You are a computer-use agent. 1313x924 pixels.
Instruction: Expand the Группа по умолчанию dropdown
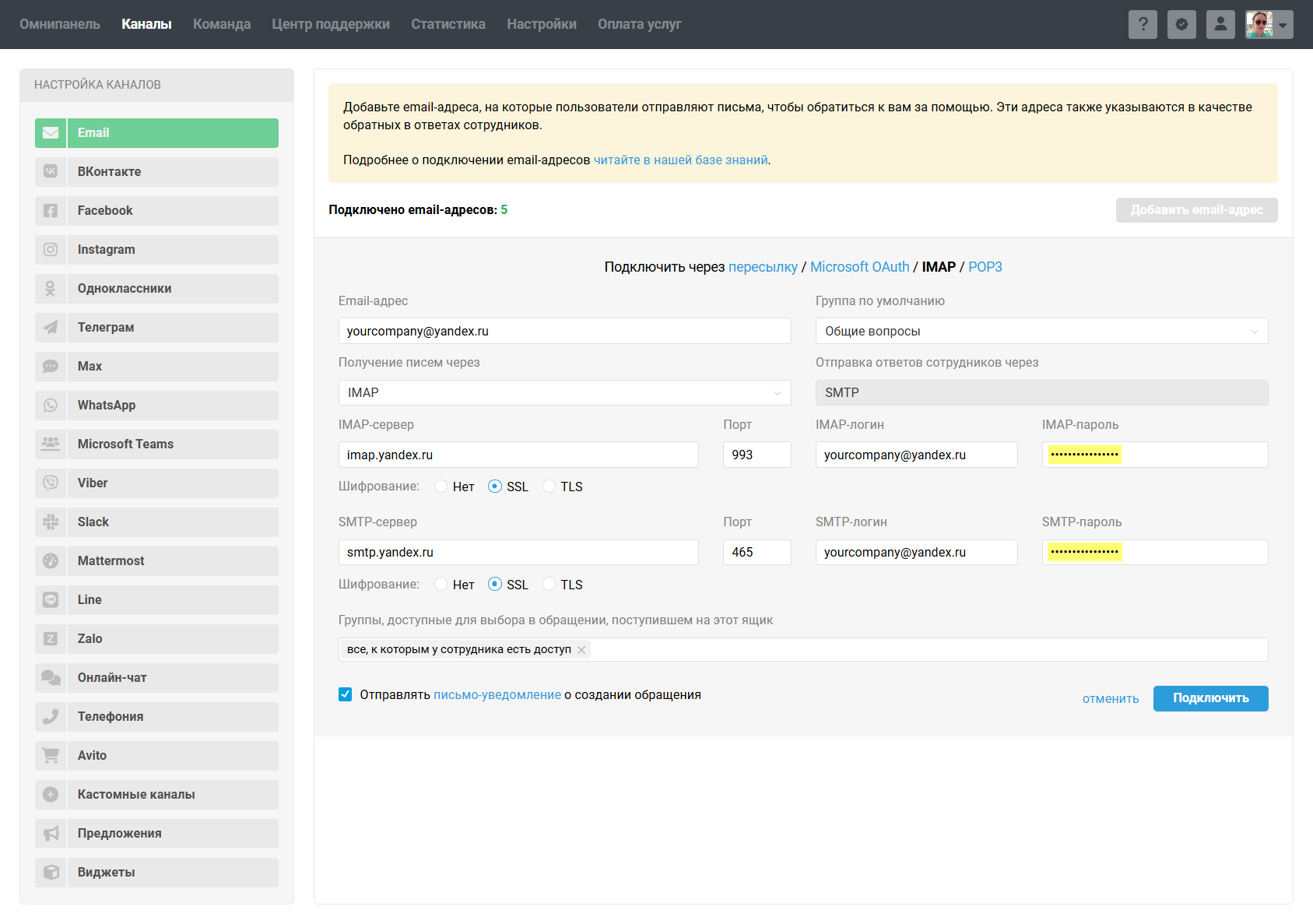pos(1041,331)
